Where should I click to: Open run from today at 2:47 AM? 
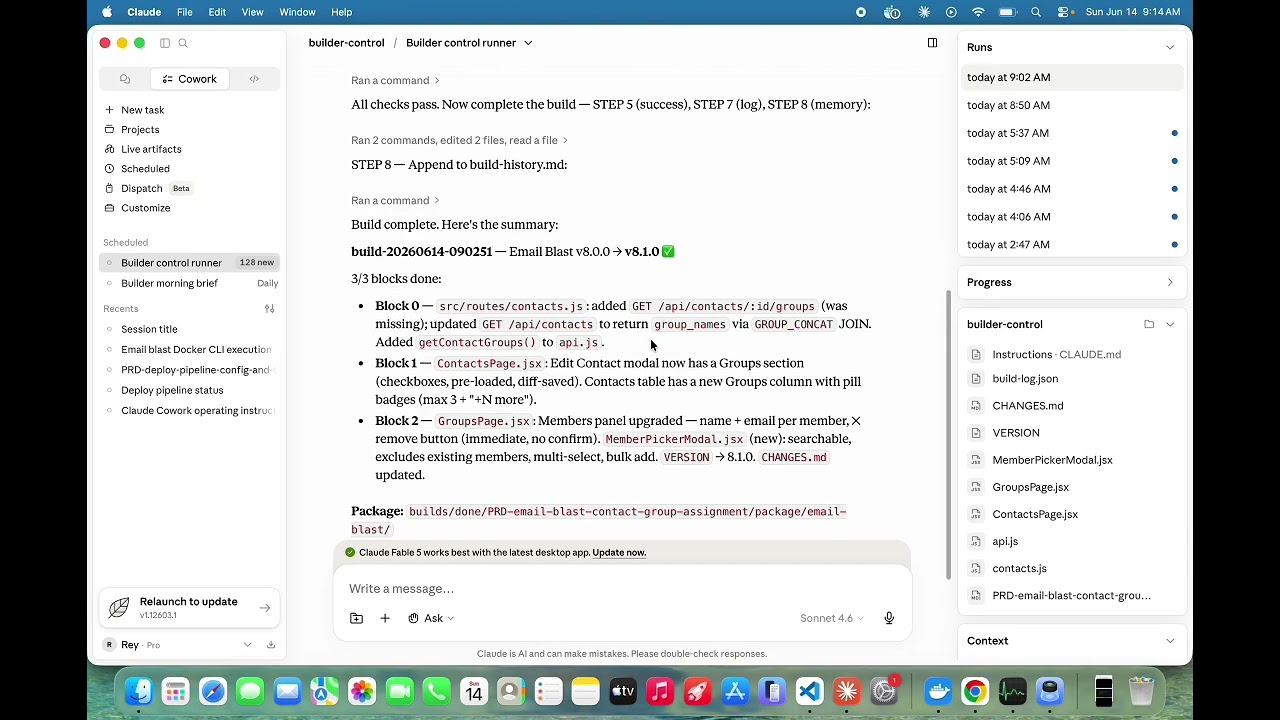(1072, 245)
